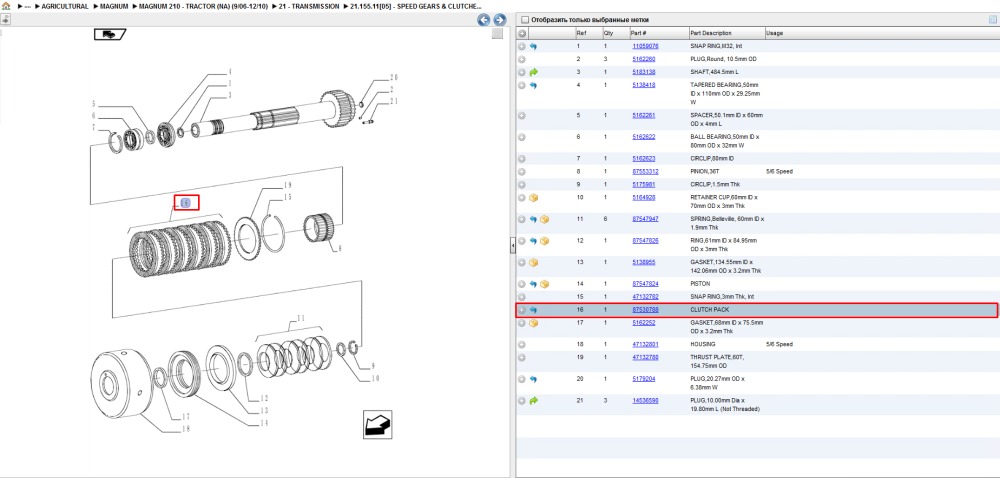Open 'MAGNUM 210 - TRACTOR (NA)' breadcrumb

pyautogui.click(x=203, y=6)
